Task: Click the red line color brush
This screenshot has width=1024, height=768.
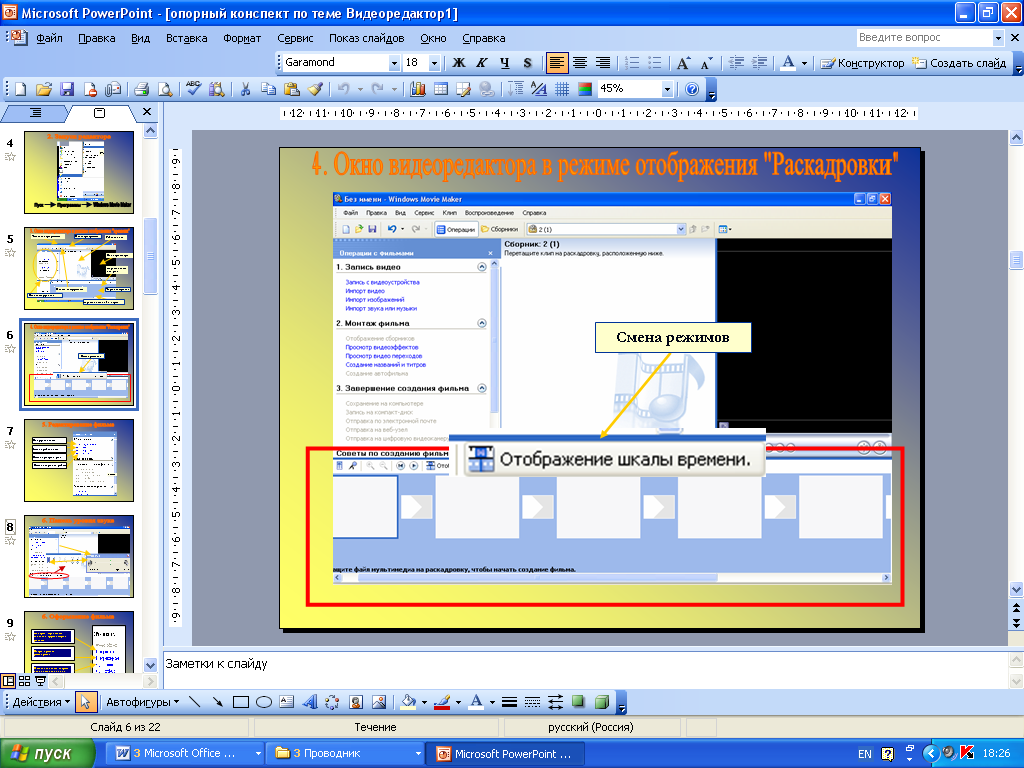Action: point(443,702)
